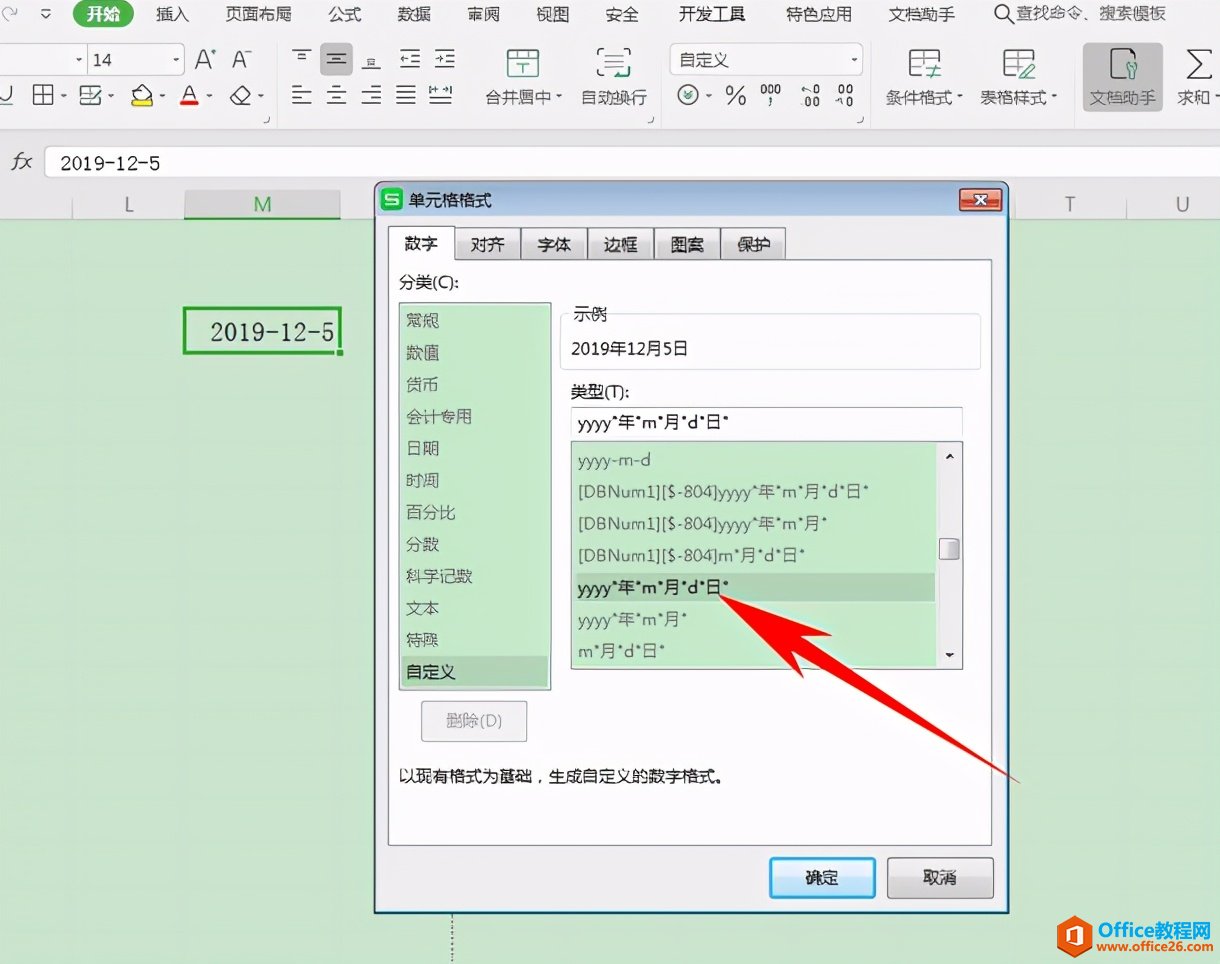Viewport: 1220px width, 964px height.
Task: Expand the fill color dropdown arrow
Action: coord(163,97)
